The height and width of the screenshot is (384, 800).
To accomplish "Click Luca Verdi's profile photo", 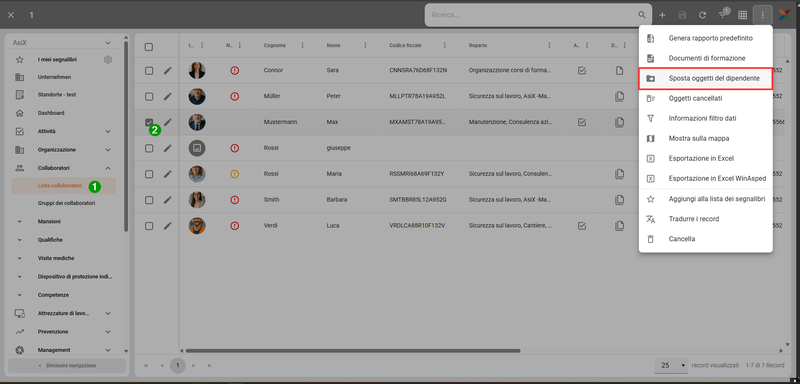I will pyautogui.click(x=197, y=225).
